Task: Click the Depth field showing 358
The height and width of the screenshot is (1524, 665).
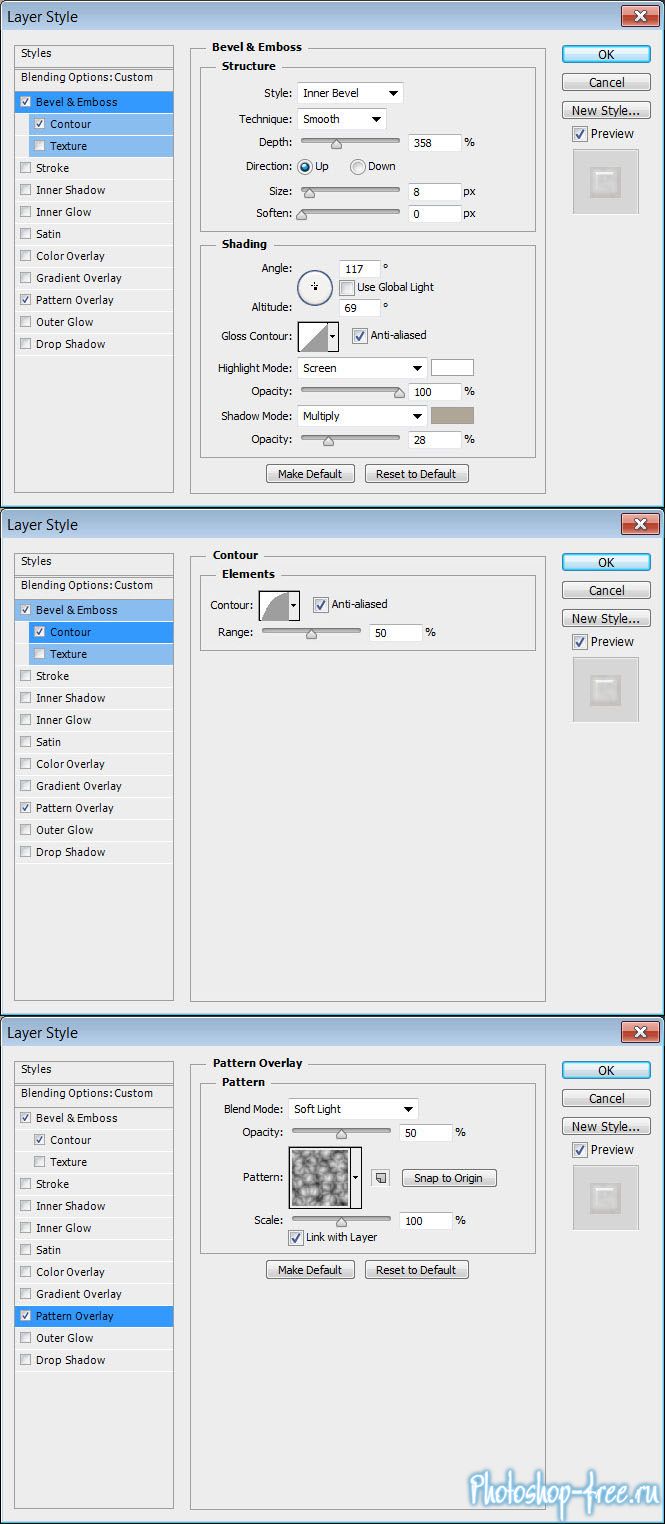Action: coord(434,143)
